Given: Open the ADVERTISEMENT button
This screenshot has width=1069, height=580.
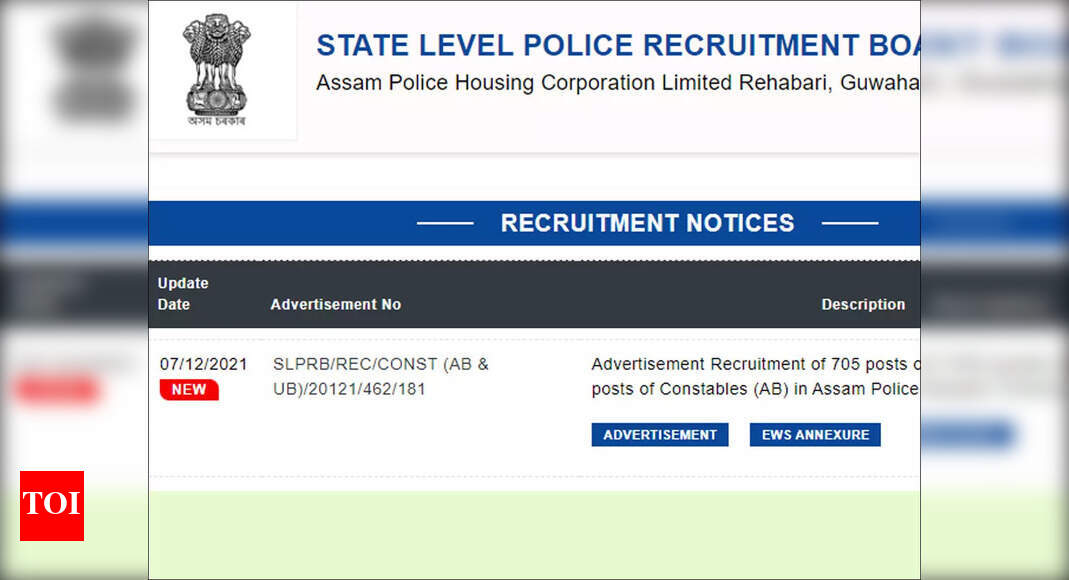Looking at the screenshot, I should pyautogui.click(x=660, y=435).
